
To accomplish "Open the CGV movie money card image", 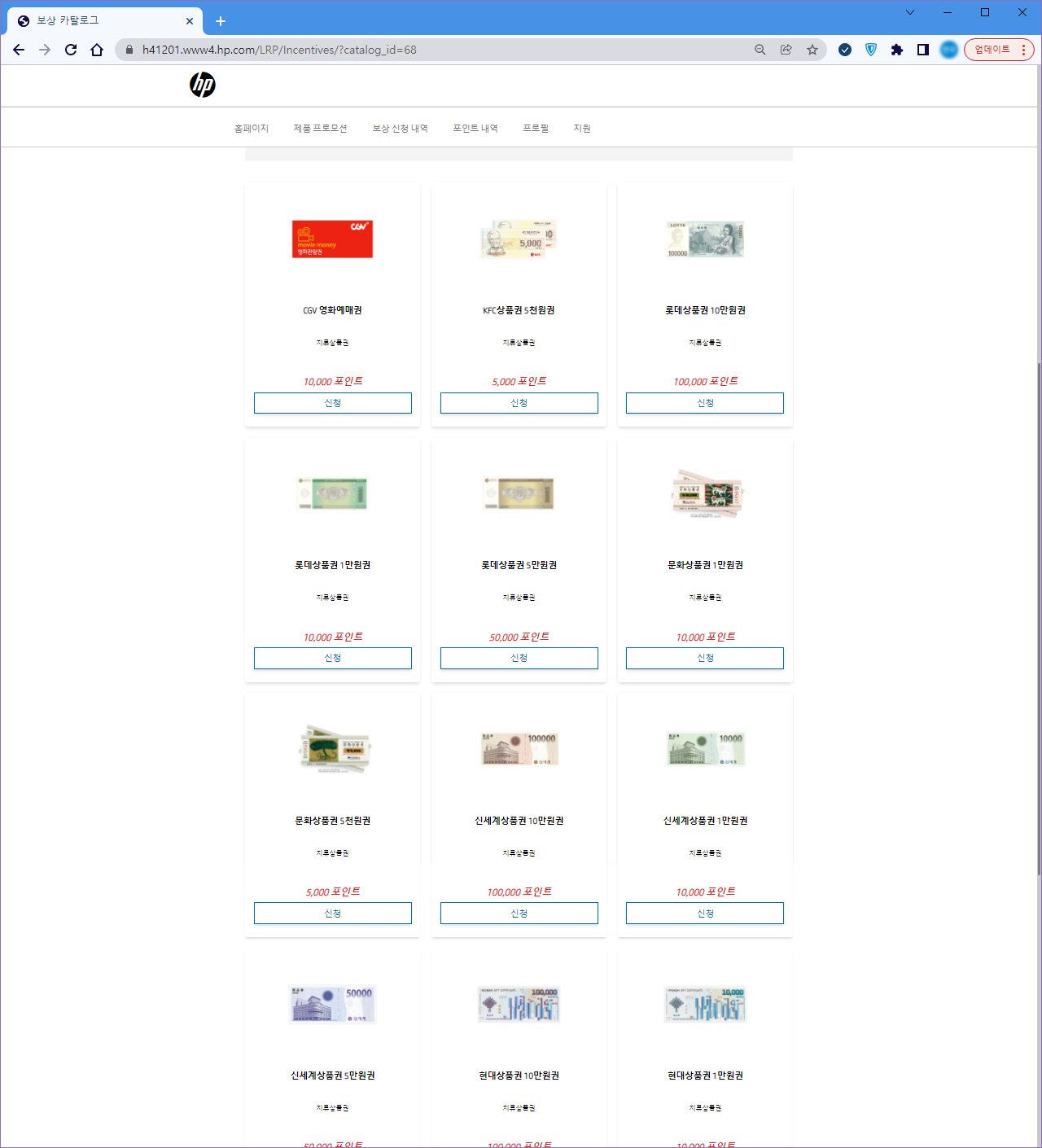I will [x=333, y=239].
